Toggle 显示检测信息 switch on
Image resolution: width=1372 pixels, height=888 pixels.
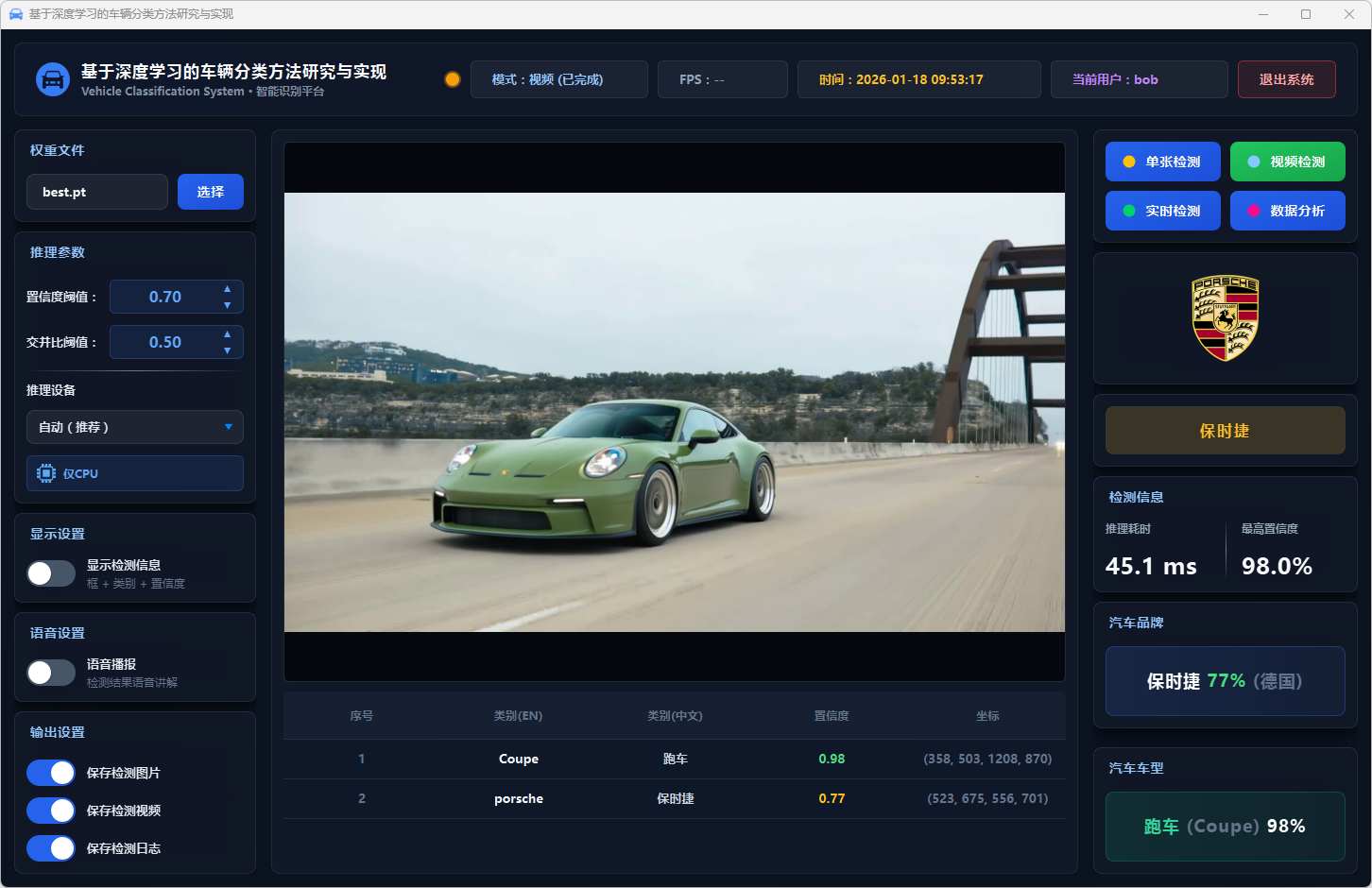coord(51,573)
